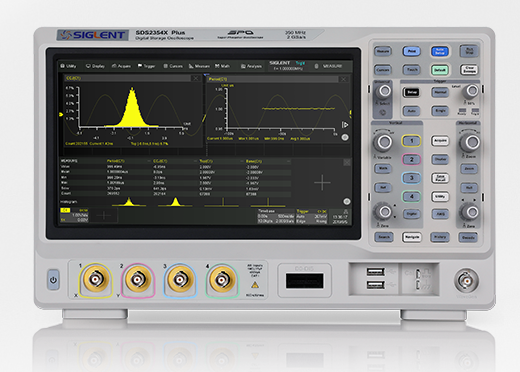Click the play arrow beside trend plot
520x372 pixels.
[x=345, y=125]
